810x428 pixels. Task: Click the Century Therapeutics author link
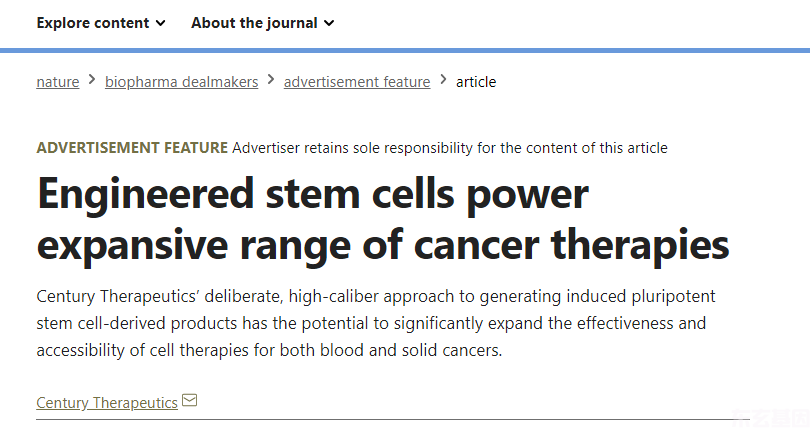(107, 403)
